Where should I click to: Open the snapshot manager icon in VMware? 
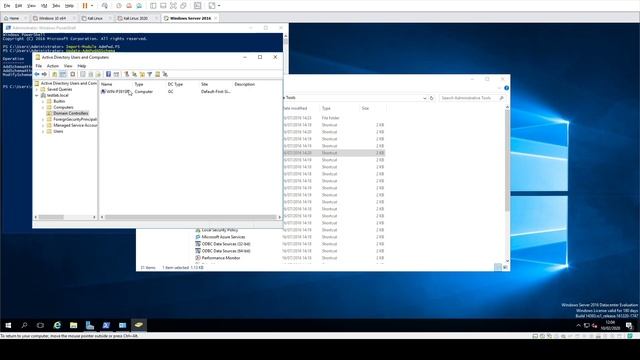[139, 6]
